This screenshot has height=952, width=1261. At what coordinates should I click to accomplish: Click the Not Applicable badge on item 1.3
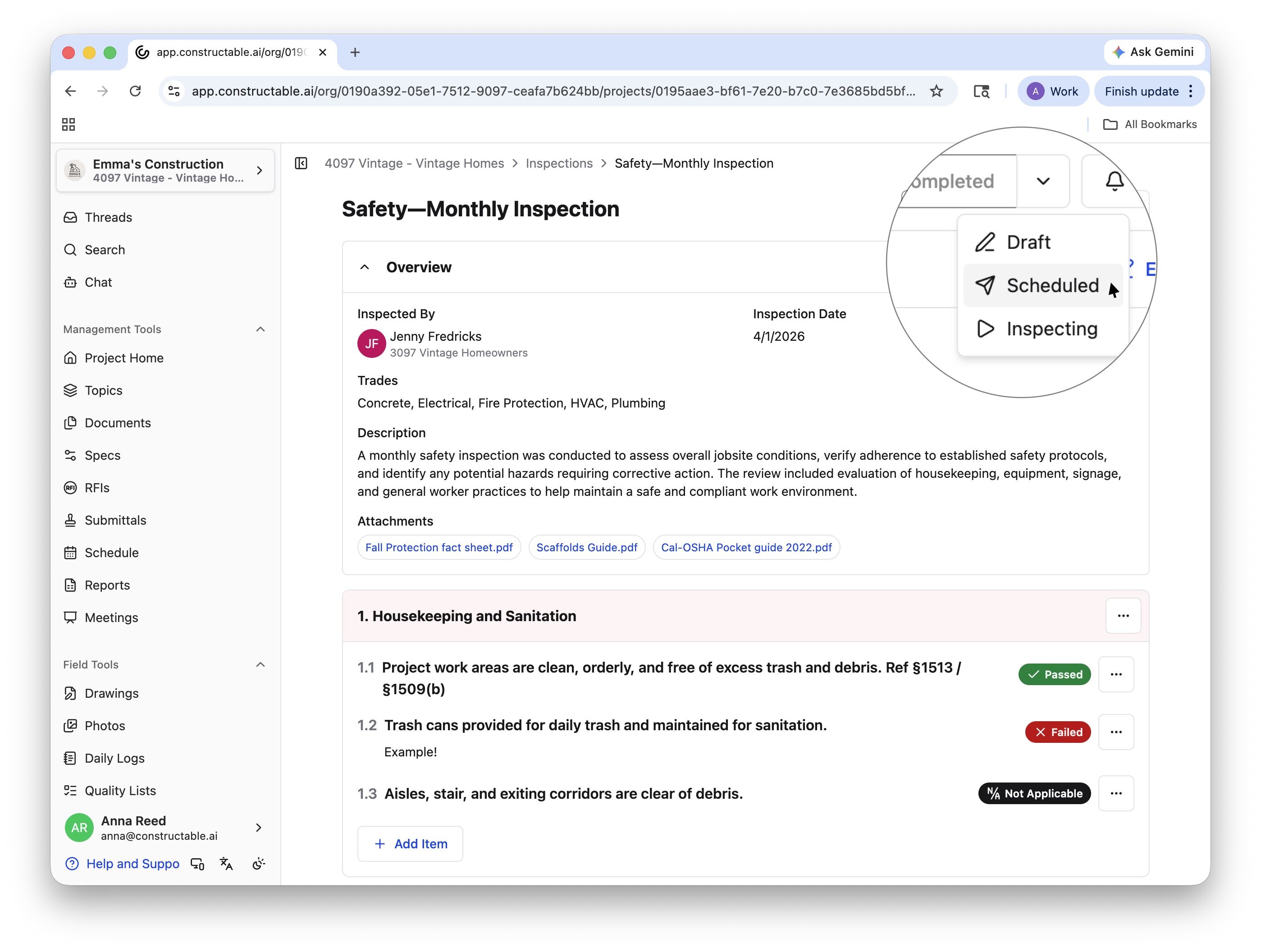click(x=1035, y=793)
